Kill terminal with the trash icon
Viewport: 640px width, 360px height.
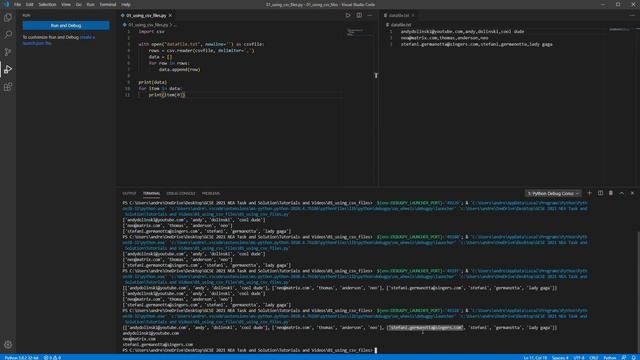coord(611,193)
